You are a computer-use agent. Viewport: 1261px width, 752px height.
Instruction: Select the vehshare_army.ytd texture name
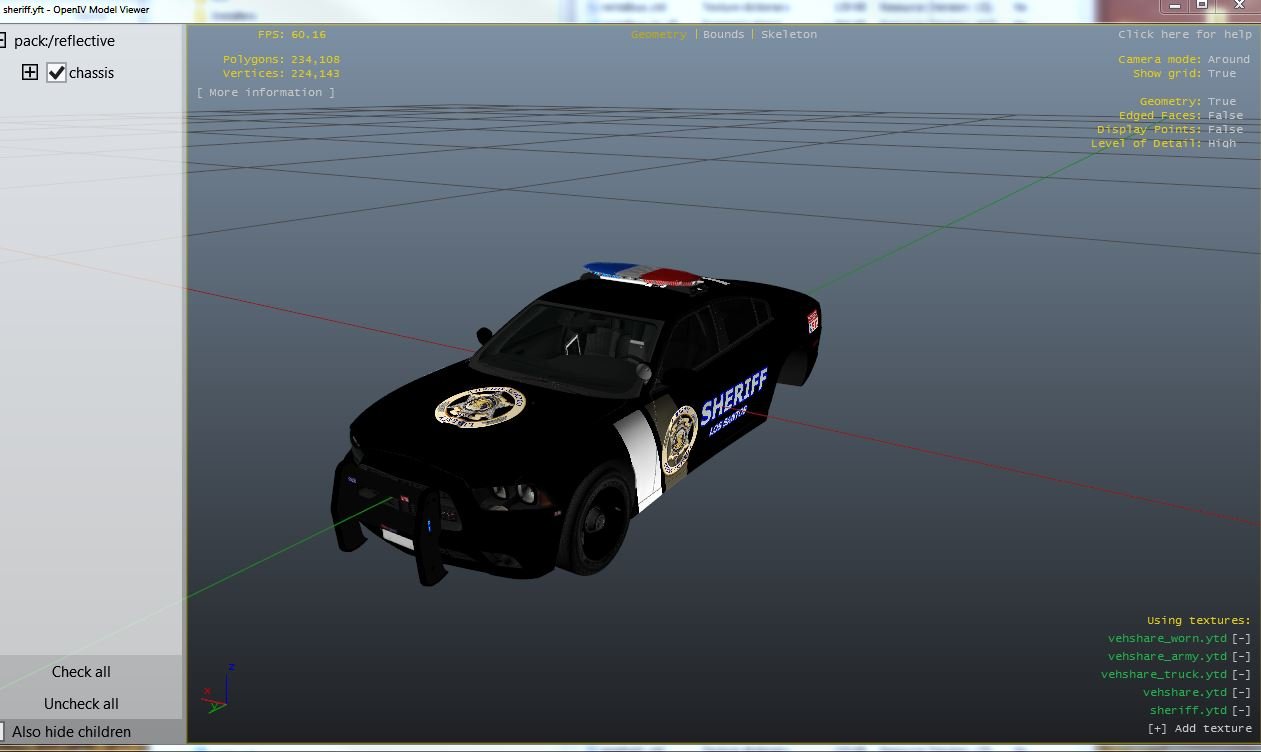tap(1167, 656)
